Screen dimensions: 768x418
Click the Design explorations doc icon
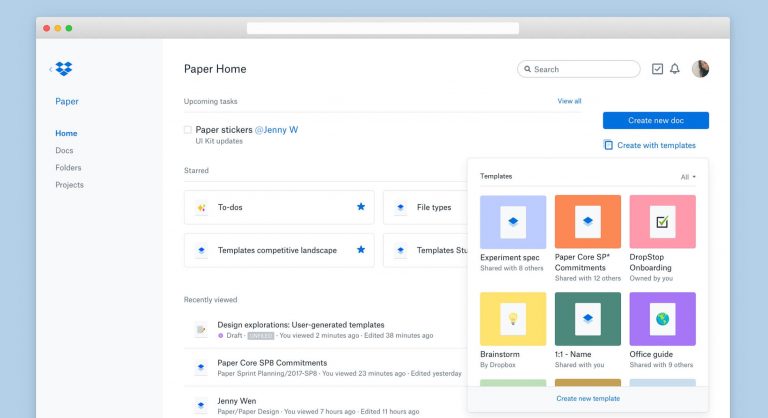(x=201, y=329)
